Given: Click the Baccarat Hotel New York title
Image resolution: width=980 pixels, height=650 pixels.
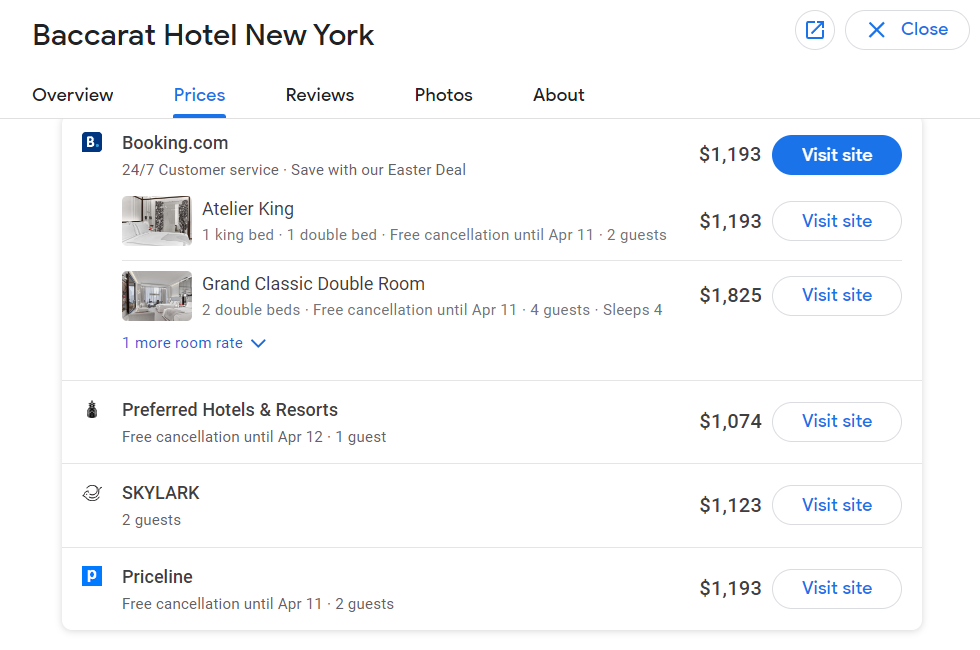Looking at the screenshot, I should [x=203, y=35].
